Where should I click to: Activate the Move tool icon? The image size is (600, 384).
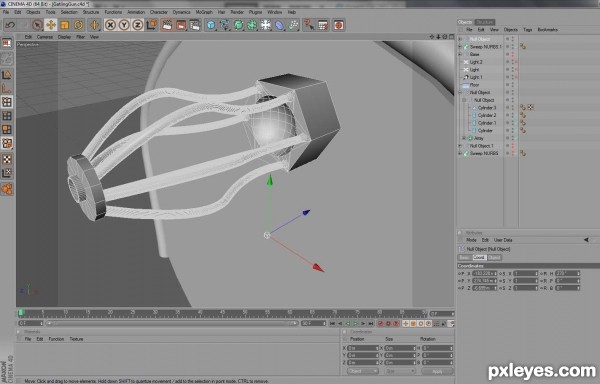pyautogui.click(x=51, y=25)
